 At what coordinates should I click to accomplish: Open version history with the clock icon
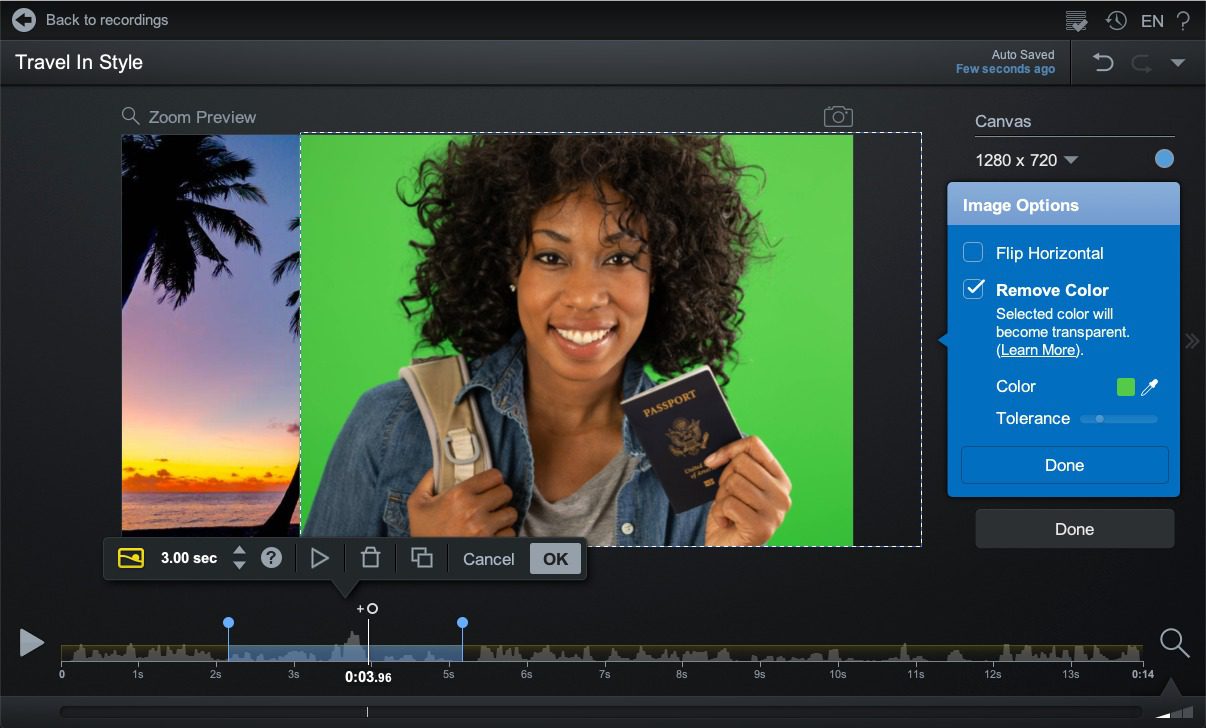(x=1117, y=20)
